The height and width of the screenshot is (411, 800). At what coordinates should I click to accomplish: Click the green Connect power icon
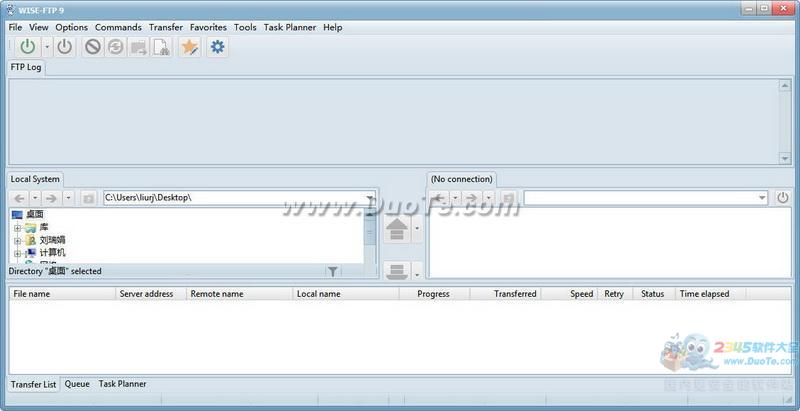tap(28, 47)
